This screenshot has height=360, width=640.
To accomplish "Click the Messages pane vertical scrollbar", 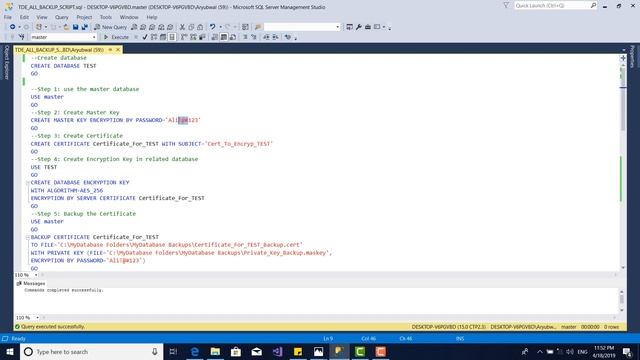I will pyautogui.click(x=622, y=301).
